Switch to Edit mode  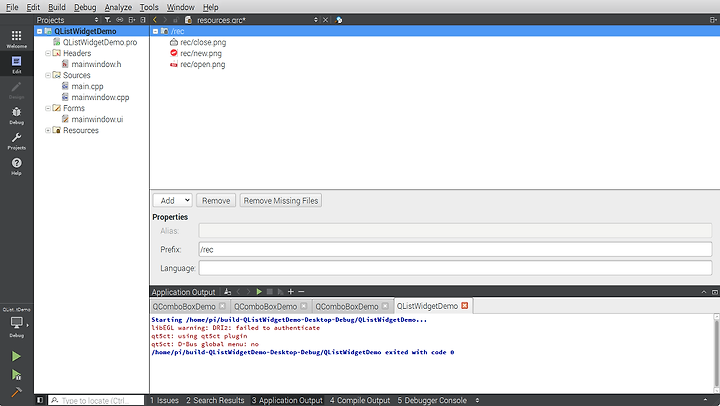pyautogui.click(x=17, y=64)
